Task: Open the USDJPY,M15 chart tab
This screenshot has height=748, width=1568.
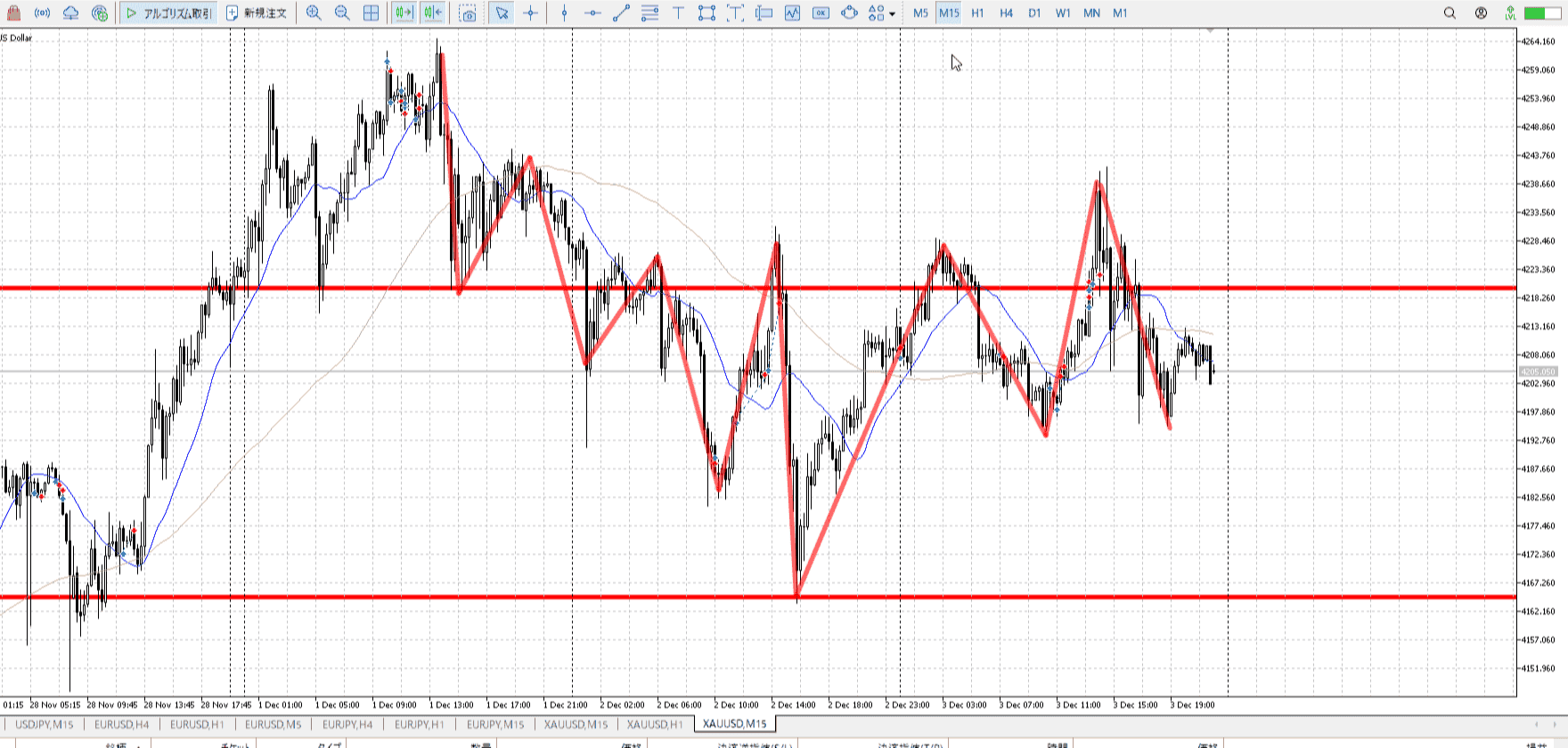Action: tap(45, 724)
